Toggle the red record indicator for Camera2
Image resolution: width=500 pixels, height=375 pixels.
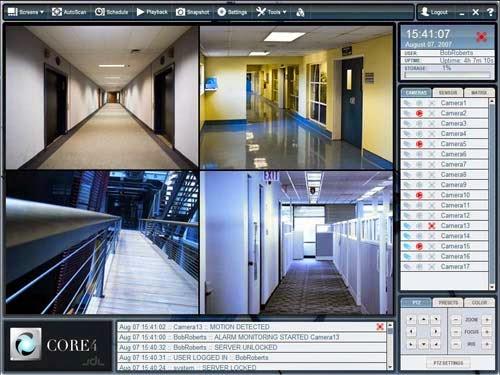pos(419,113)
